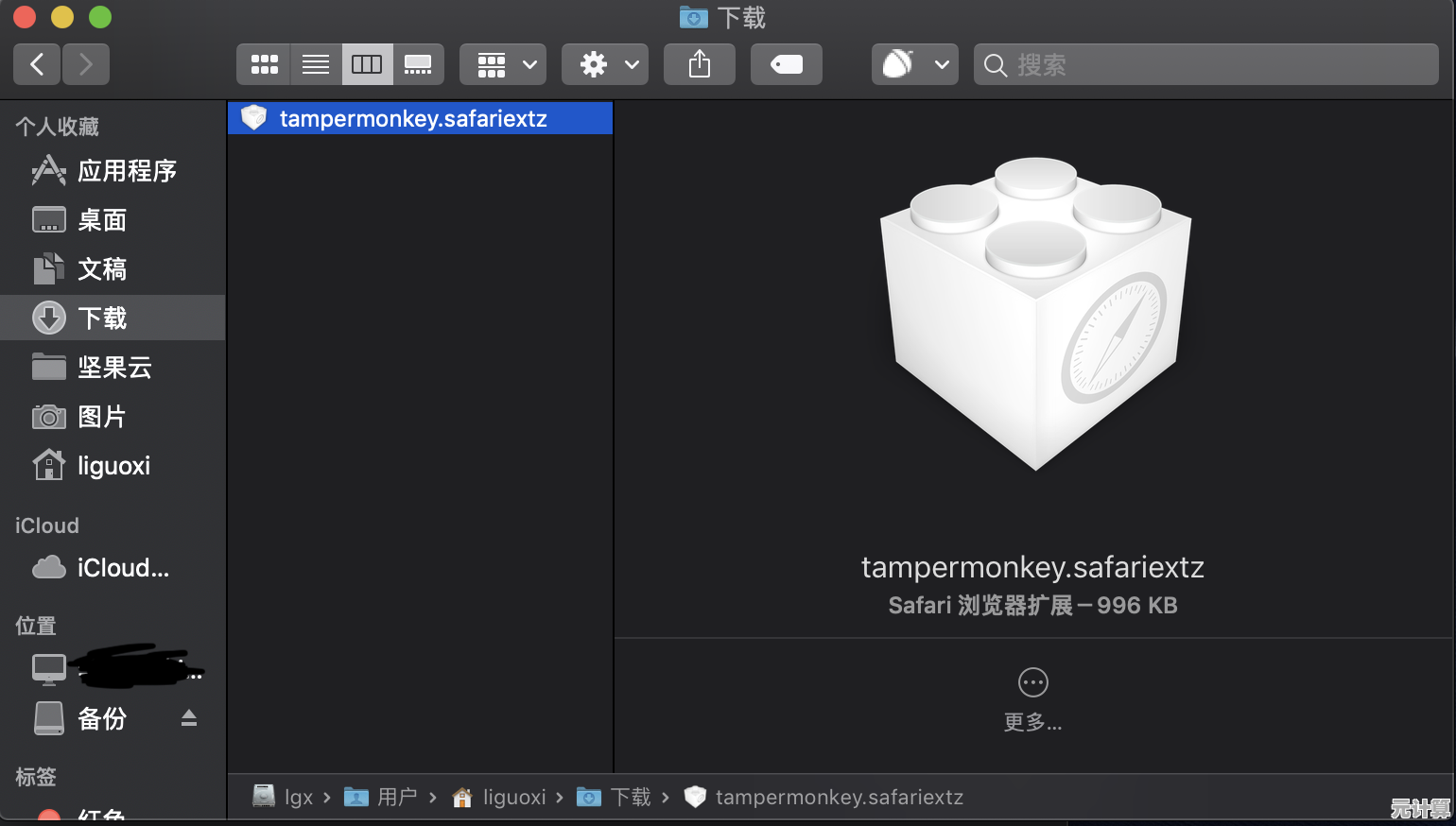
Task: Click the 个人收藏 sidebar section header
Action: point(57,127)
